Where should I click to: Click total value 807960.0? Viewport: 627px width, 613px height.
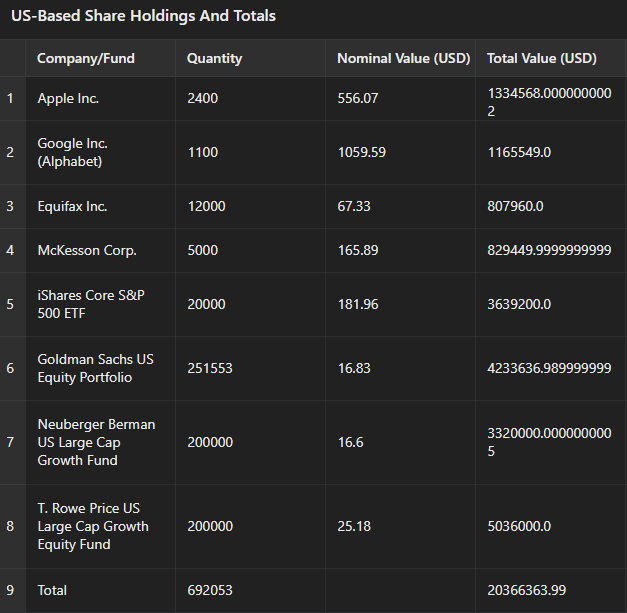[x=515, y=206]
